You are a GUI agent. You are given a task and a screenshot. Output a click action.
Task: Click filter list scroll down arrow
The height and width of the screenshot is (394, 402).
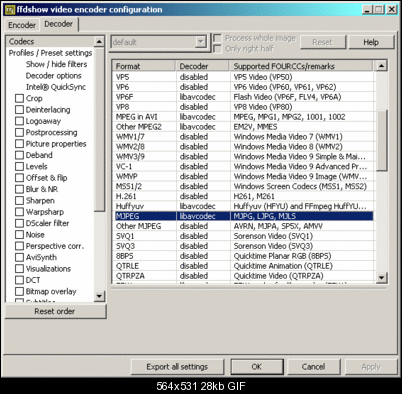(99, 296)
